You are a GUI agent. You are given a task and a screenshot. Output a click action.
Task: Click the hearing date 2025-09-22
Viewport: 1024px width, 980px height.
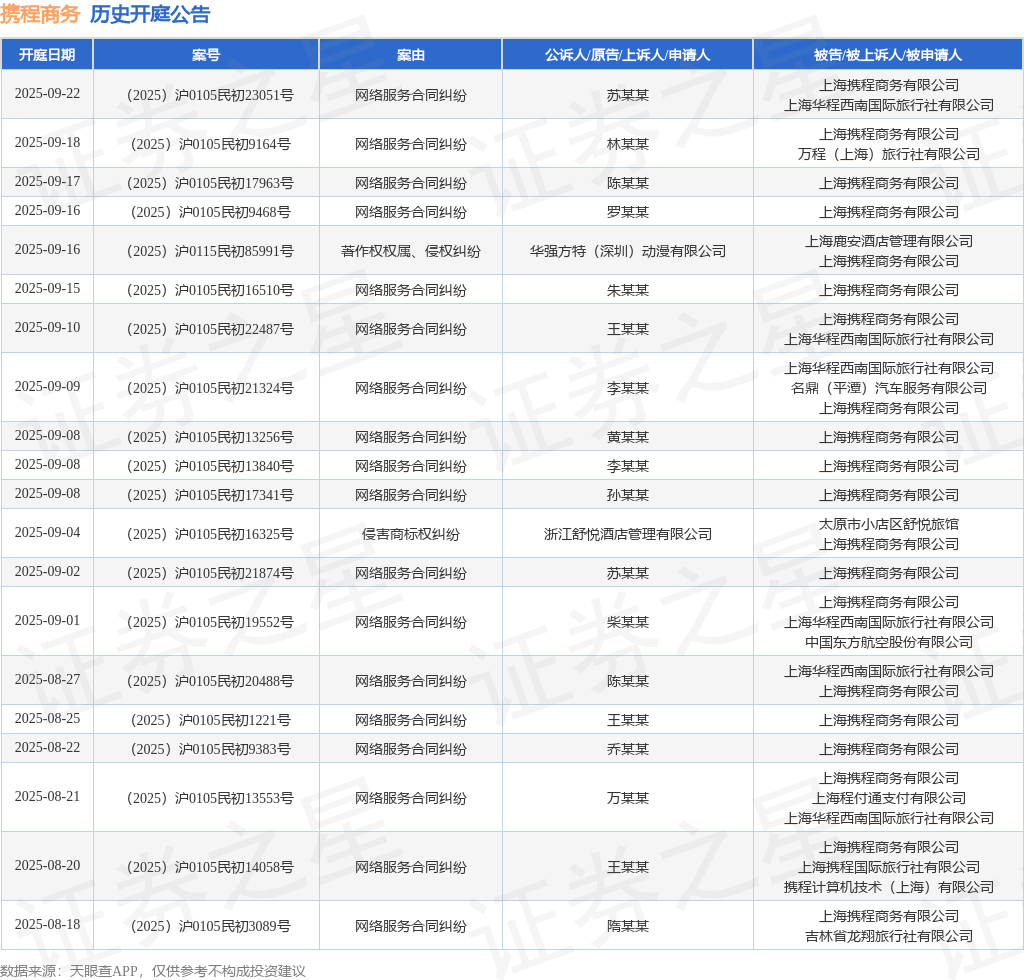(x=47, y=93)
